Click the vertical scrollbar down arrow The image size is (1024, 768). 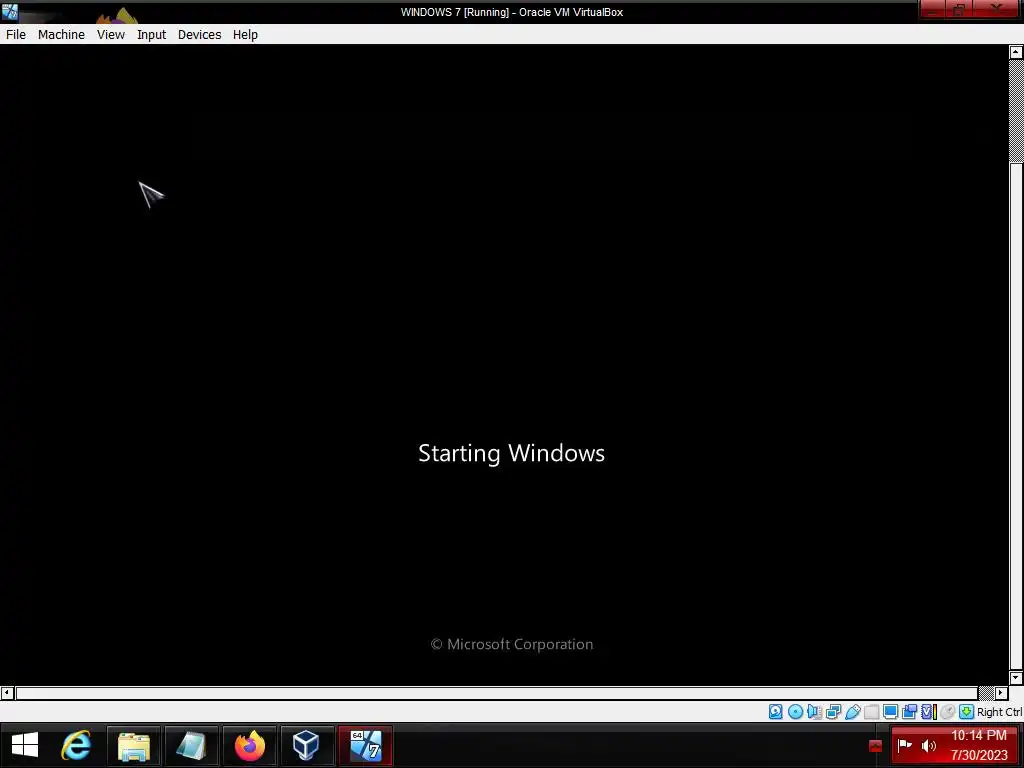point(1016,678)
